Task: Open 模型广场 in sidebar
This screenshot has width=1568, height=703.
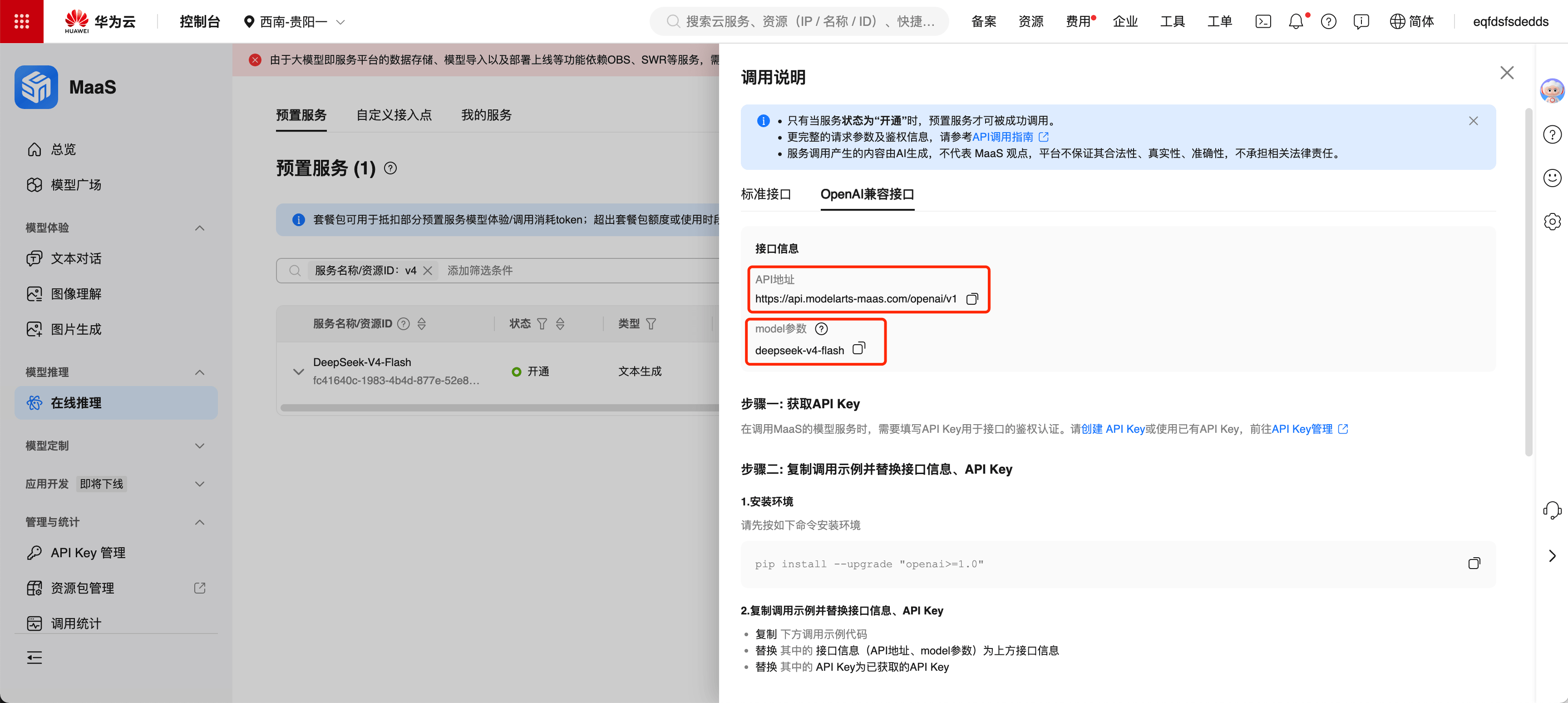Action: pos(116,185)
